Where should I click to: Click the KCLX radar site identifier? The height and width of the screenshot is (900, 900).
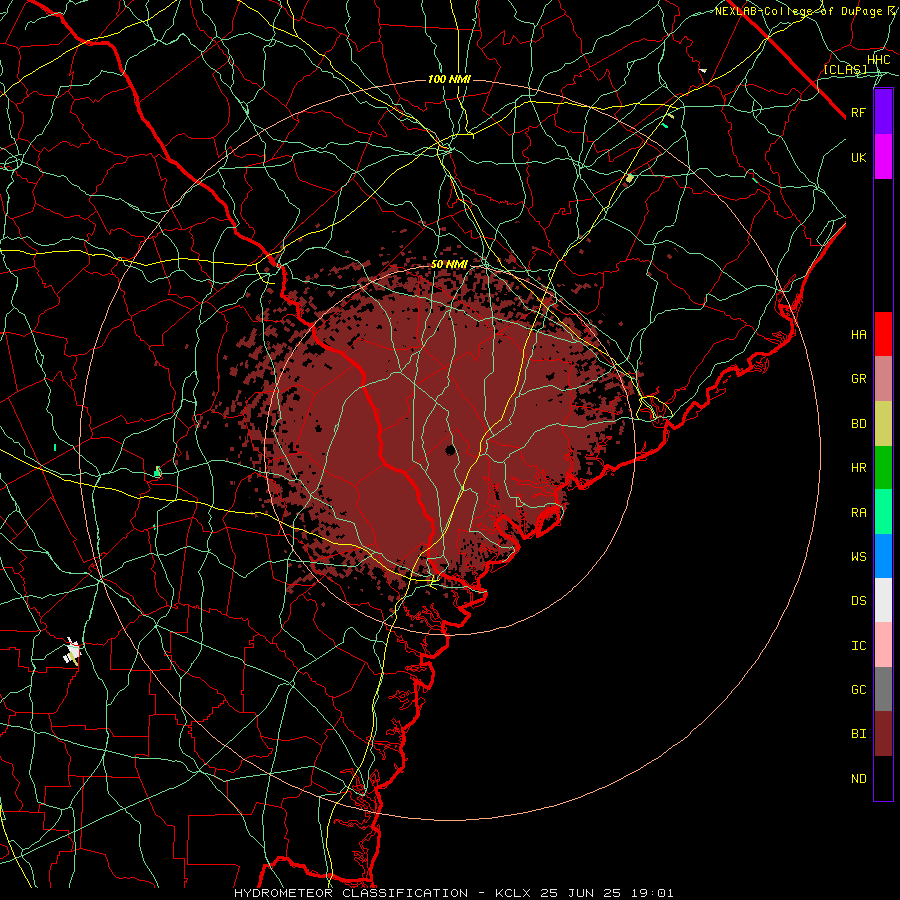click(x=513, y=893)
